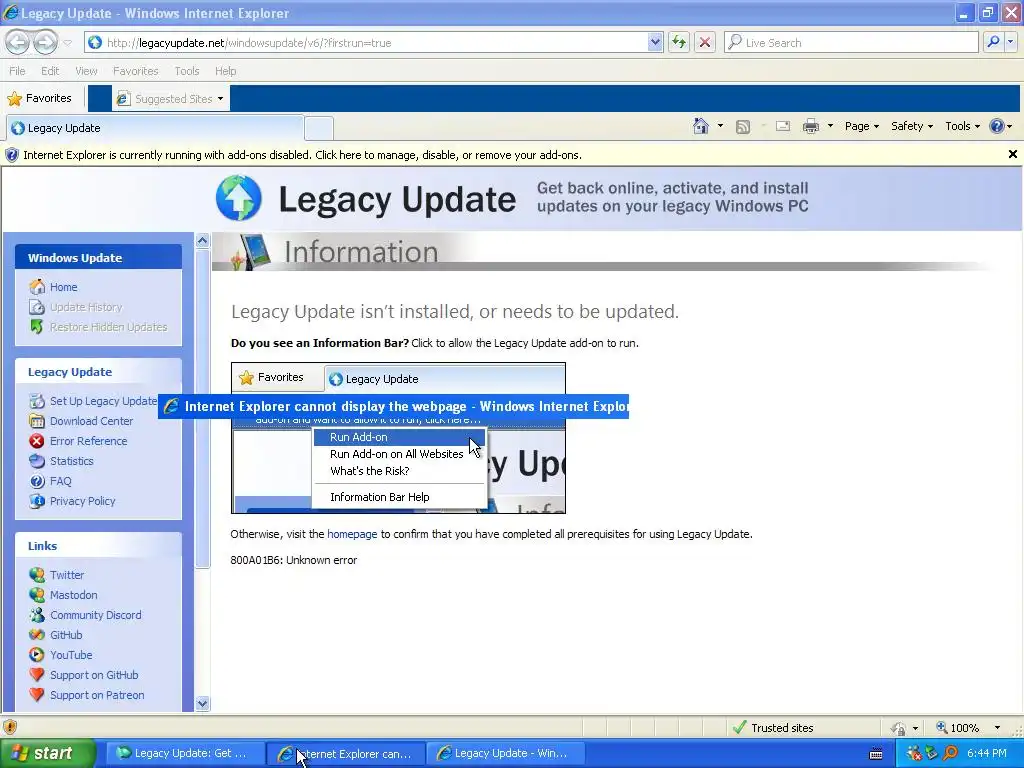1024x768 pixels.
Task: Click the sidebar scrollbar down arrow
Action: [202, 703]
